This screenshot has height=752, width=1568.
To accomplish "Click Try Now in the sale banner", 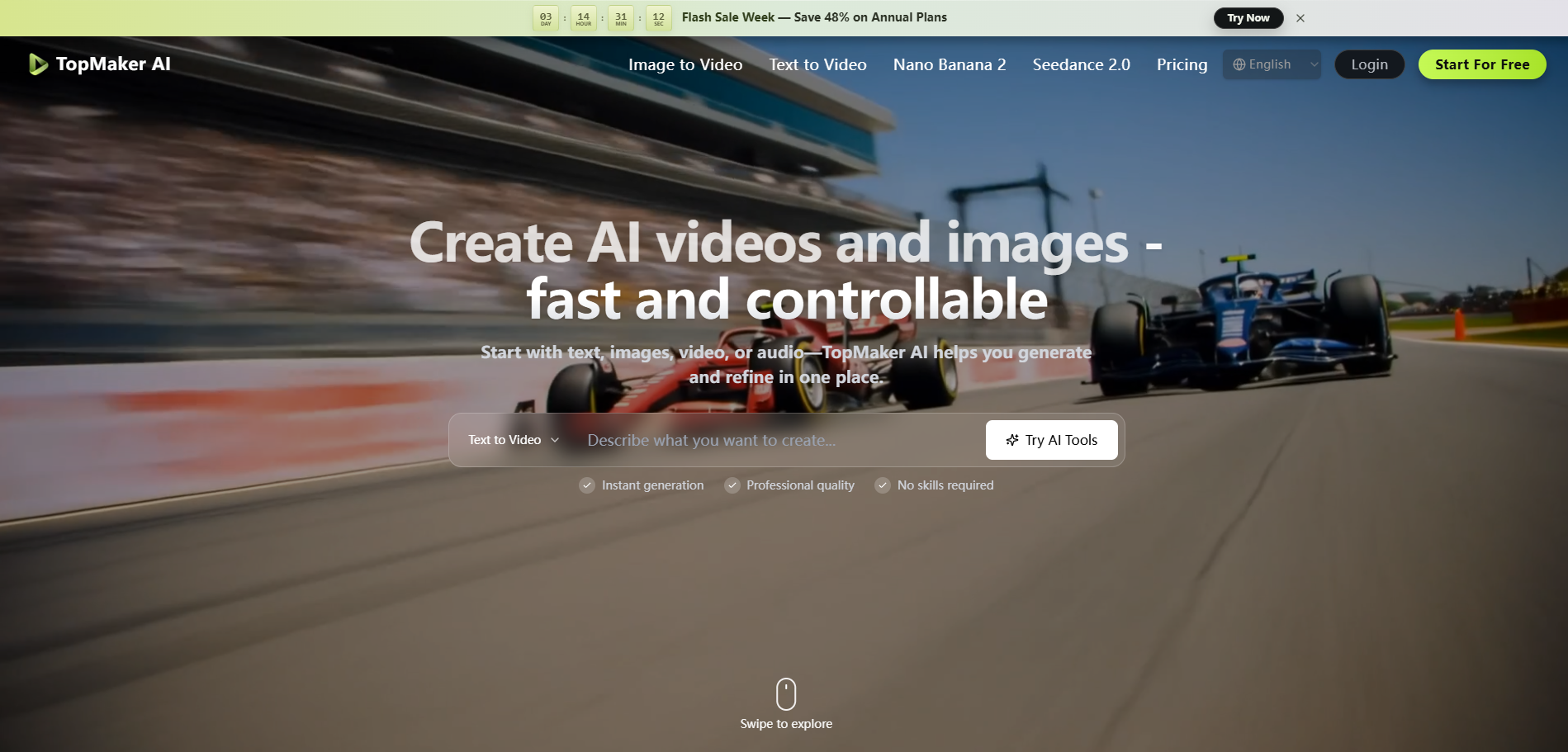I will [1248, 18].
